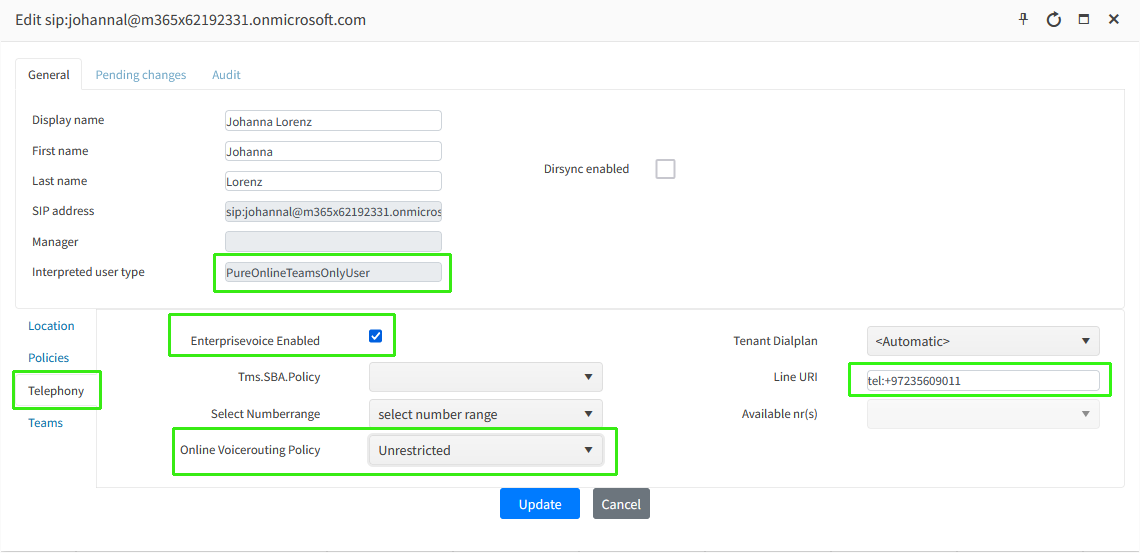The height and width of the screenshot is (553, 1140).
Task: Go to the Location section
Action: (x=51, y=326)
